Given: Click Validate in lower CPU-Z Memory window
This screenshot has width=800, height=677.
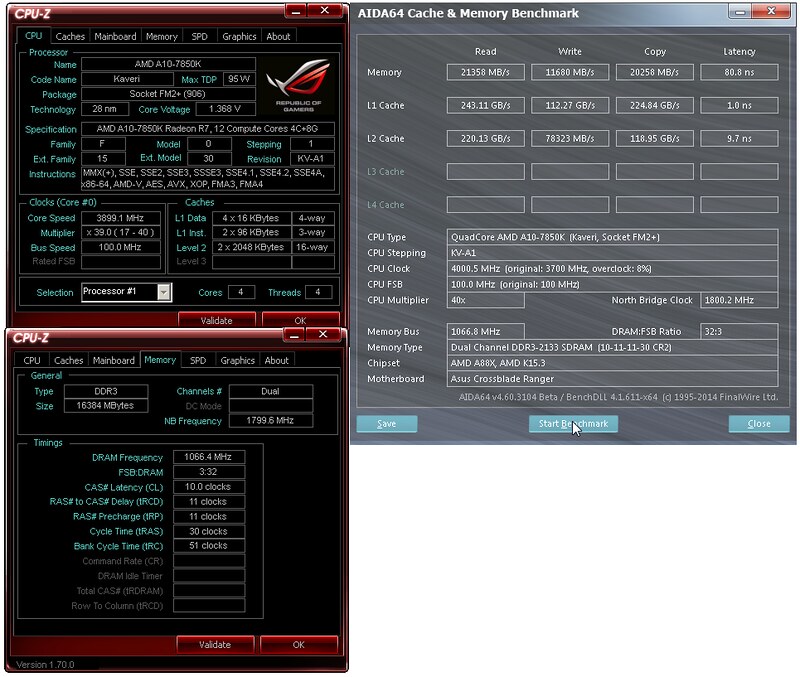Looking at the screenshot, I should tap(215, 644).
